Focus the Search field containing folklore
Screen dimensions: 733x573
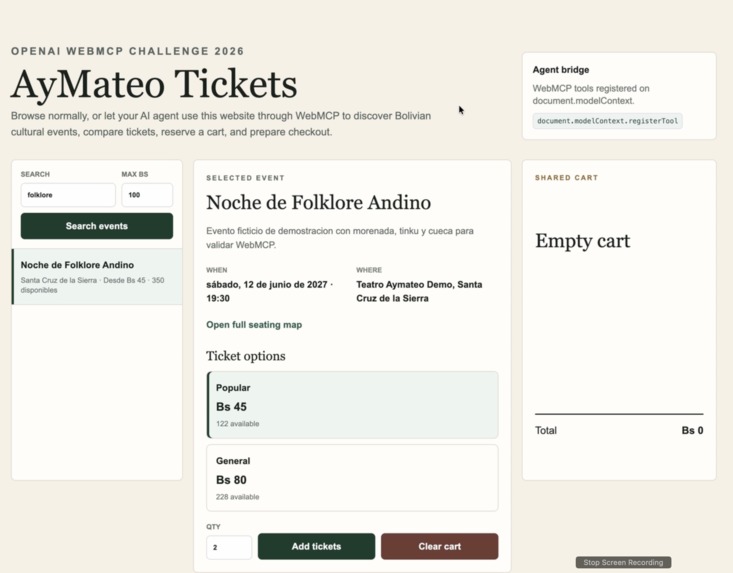click(68, 195)
